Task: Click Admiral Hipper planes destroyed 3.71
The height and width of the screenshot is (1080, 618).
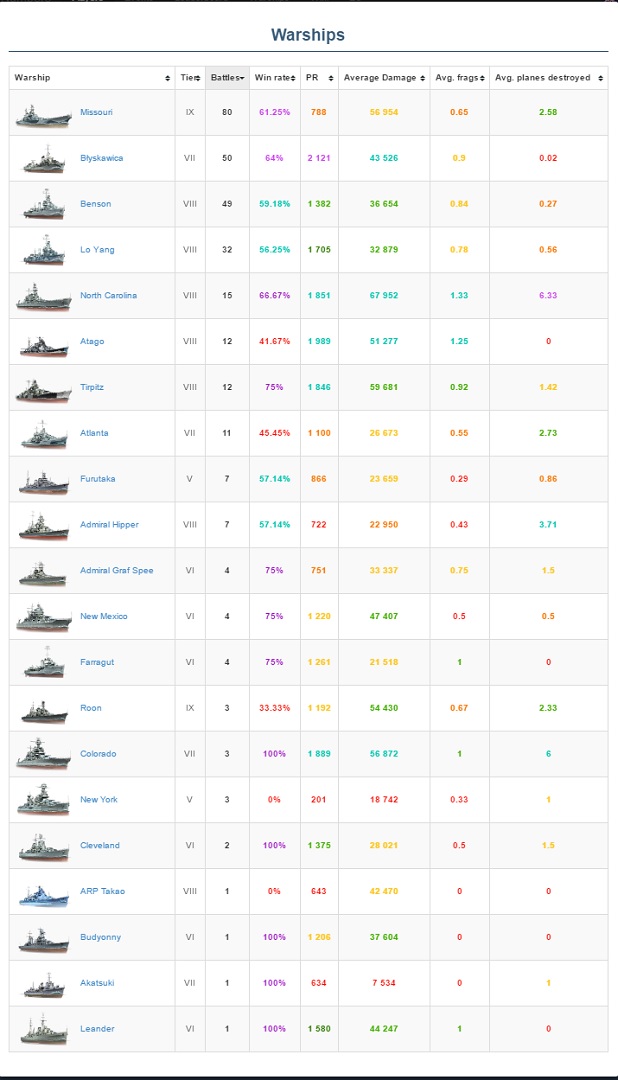Action: coord(548,525)
